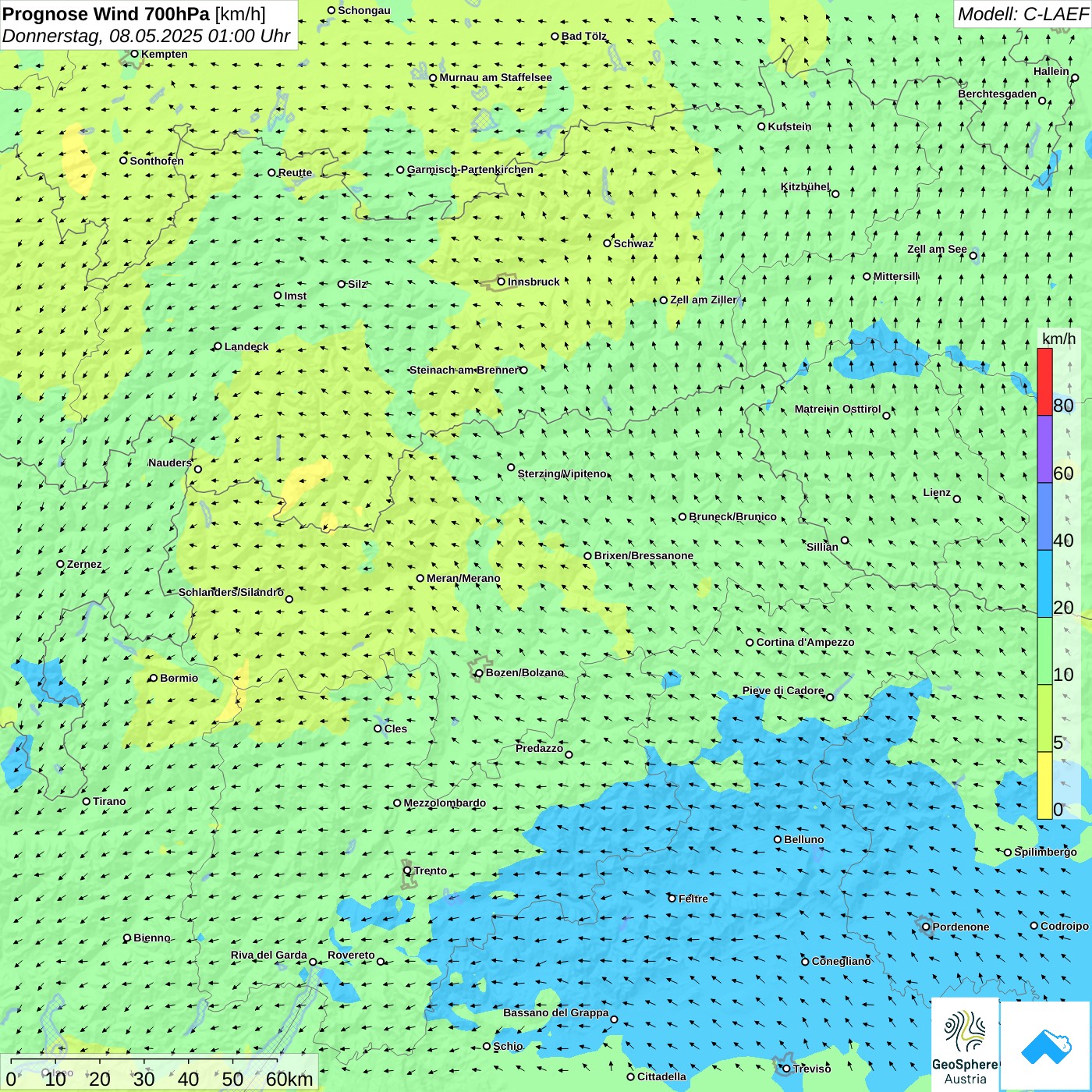Image resolution: width=1092 pixels, height=1092 pixels.
Task: Pick the medium blue 40–60 legend swatch
Action: click(x=1044, y=517)
